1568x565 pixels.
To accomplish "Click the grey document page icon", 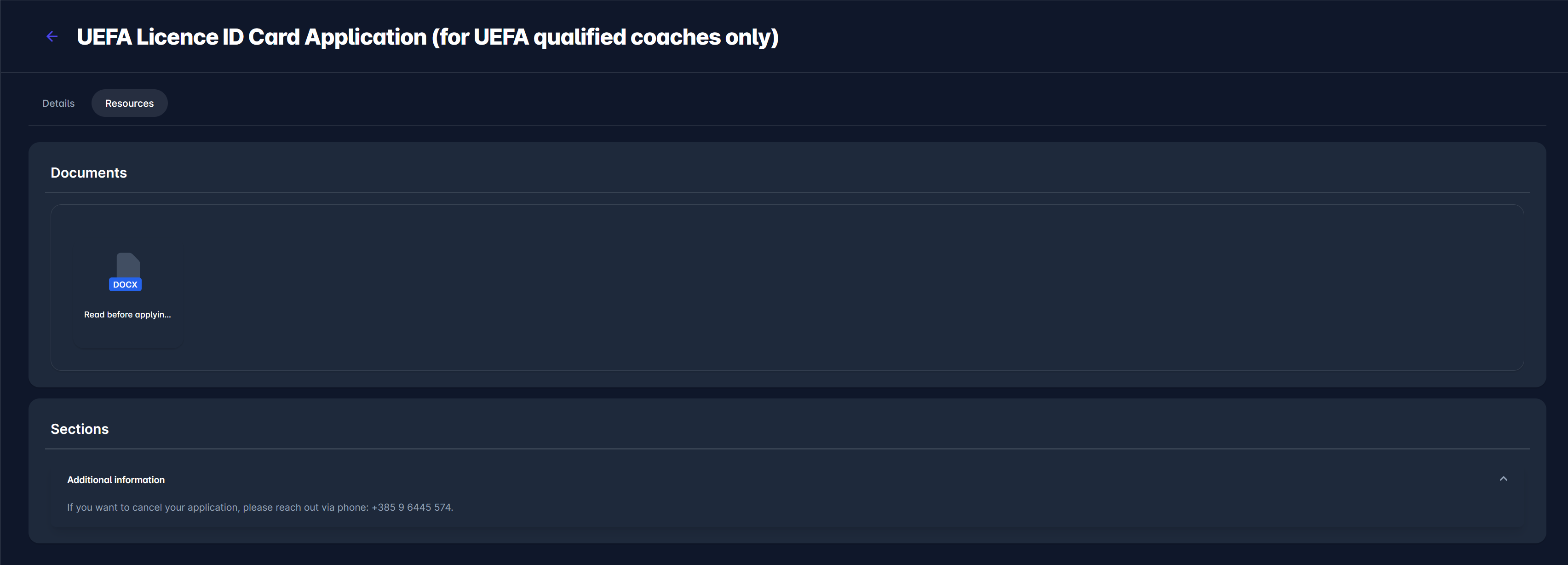I will (x=128, y=265).
